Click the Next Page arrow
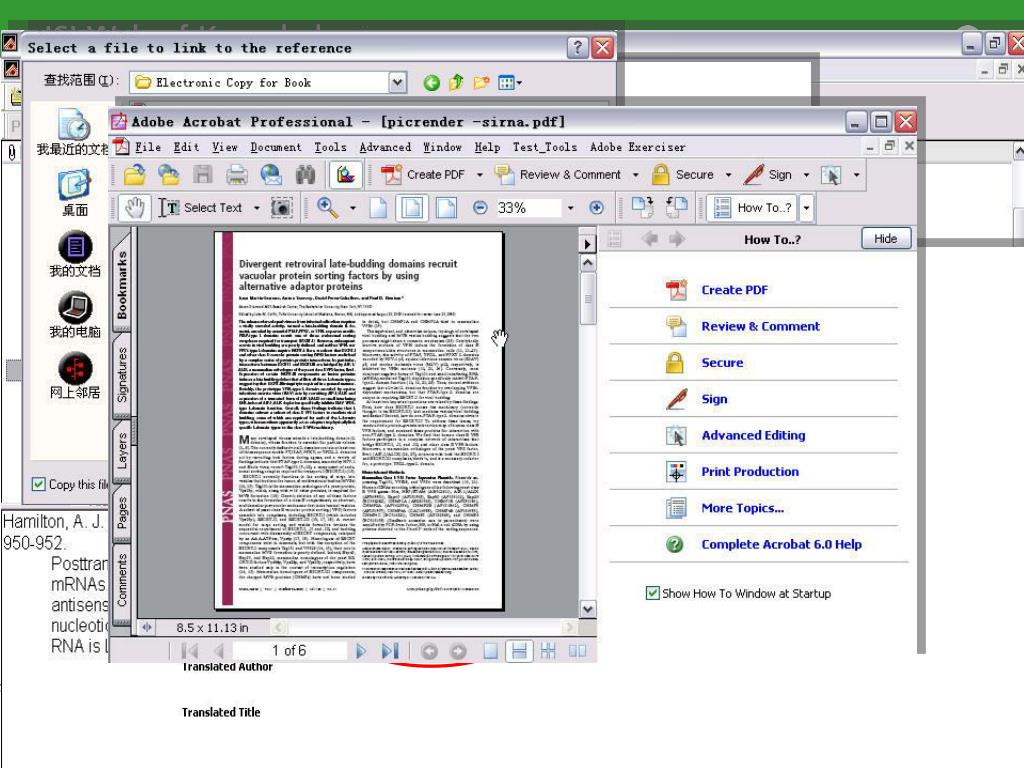 coord(361,651)
